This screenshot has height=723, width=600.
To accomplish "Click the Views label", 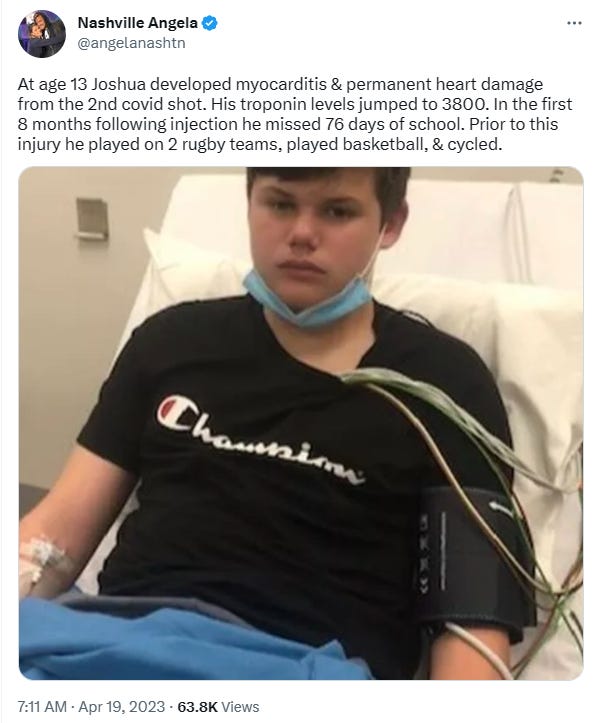I will [x=240, y=706].
